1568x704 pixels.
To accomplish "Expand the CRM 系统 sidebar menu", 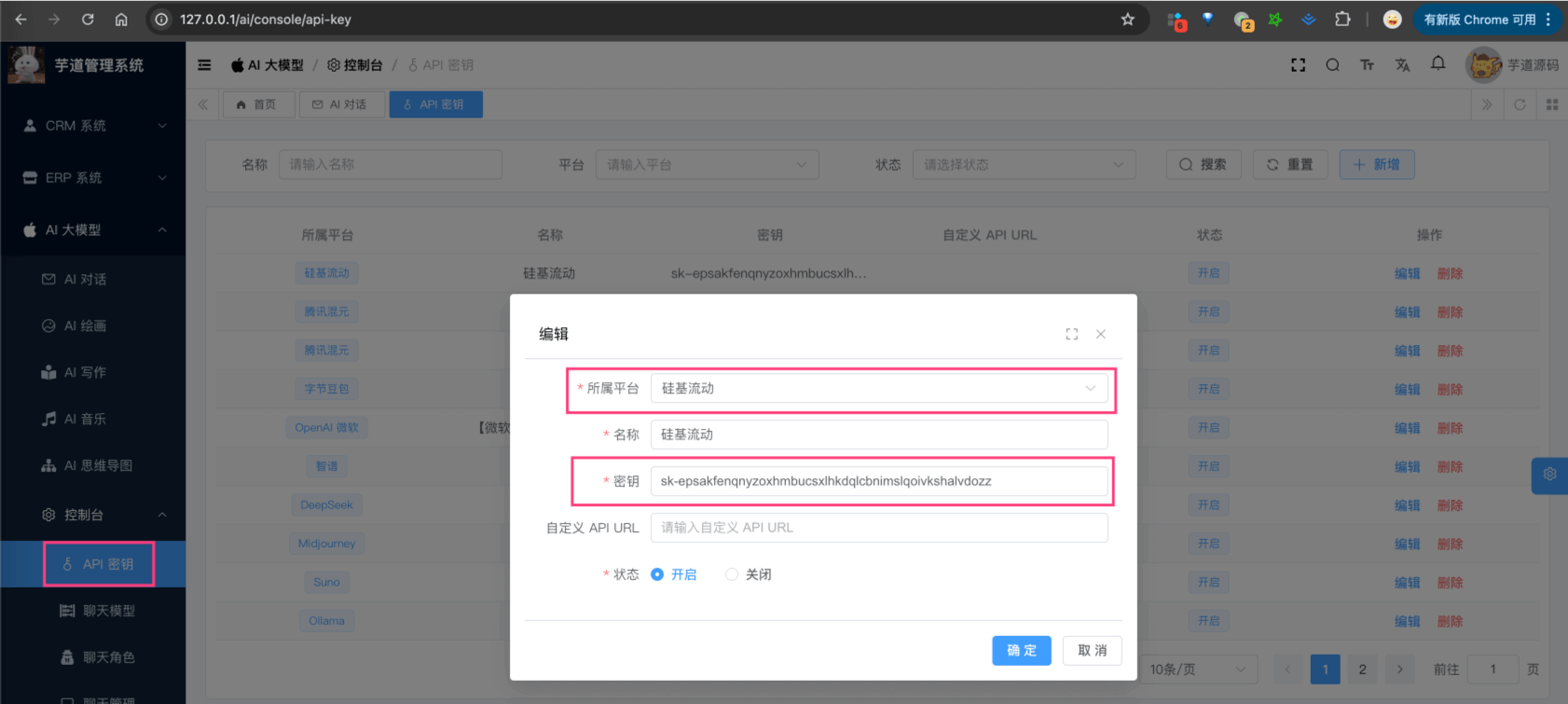I will pos(93,126).
